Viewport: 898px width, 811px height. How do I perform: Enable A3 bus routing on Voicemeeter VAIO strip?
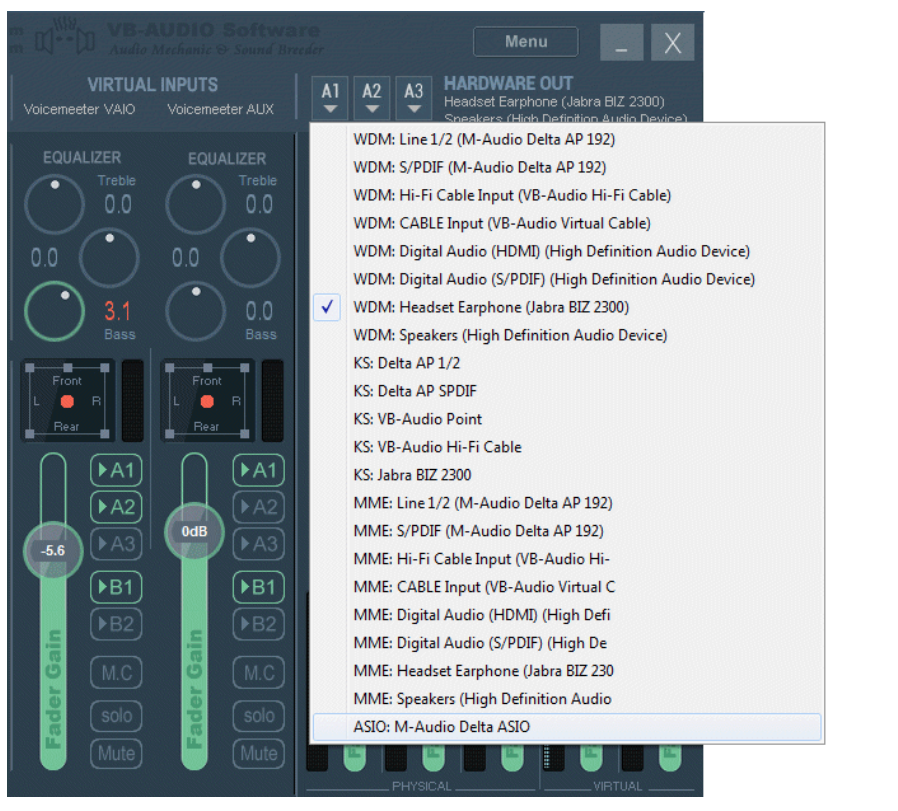tap(116, 544)
